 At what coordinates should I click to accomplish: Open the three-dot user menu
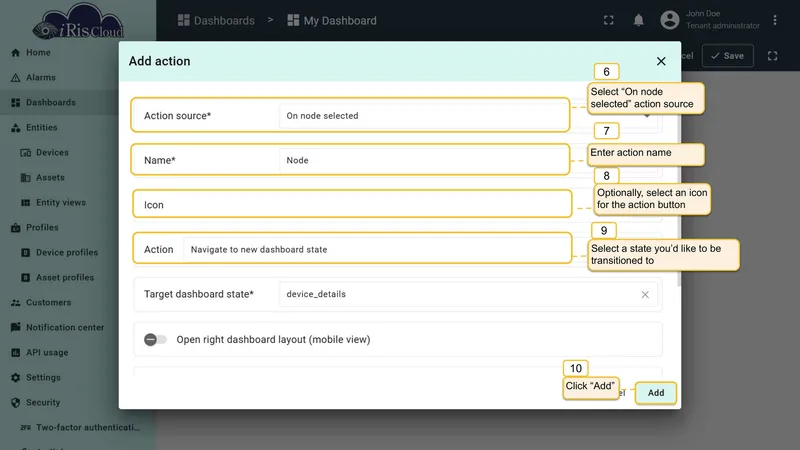774,20
